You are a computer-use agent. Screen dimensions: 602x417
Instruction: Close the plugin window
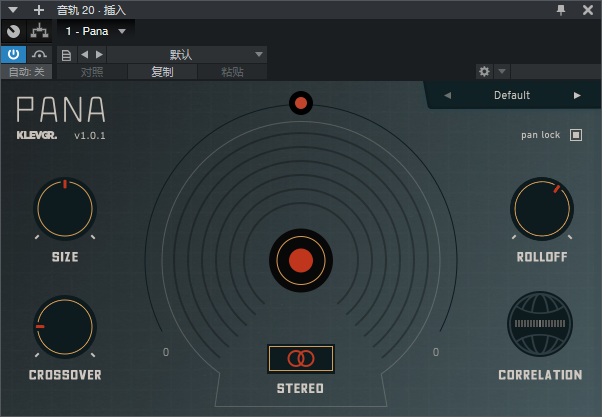click(587, 10)
